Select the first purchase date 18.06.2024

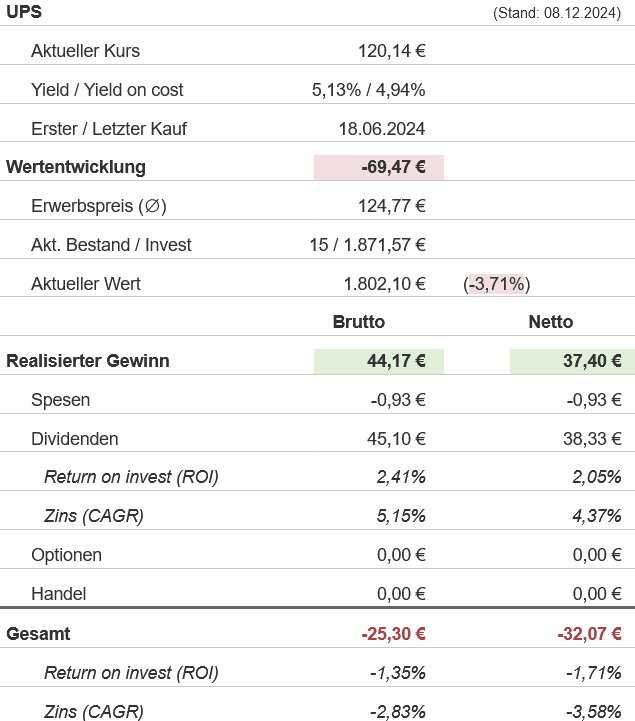(x=382, y=129)
